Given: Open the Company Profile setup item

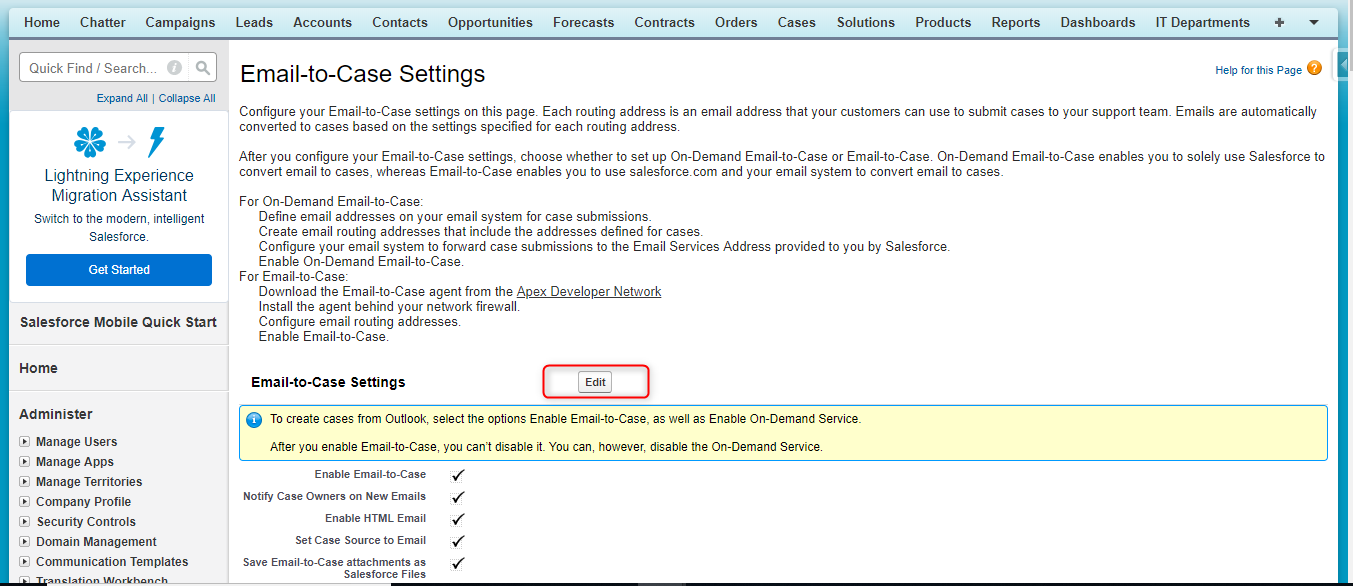Looking at the screenshot, I should click(x=83, y=502).
